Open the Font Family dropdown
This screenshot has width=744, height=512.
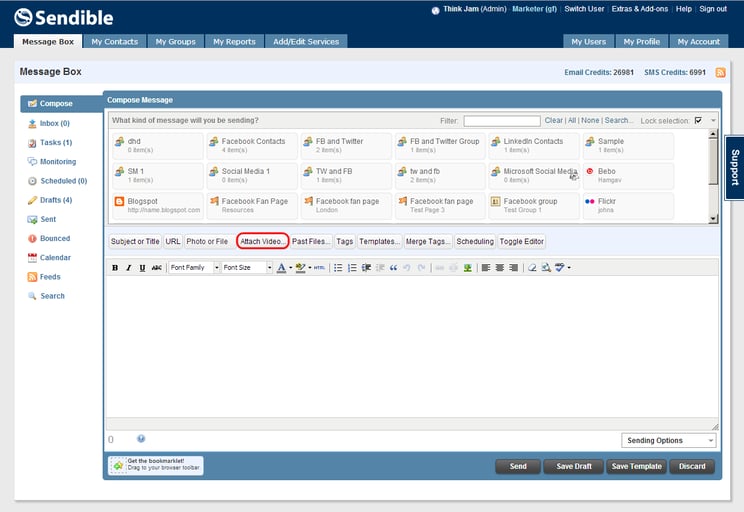pos(195,268)
